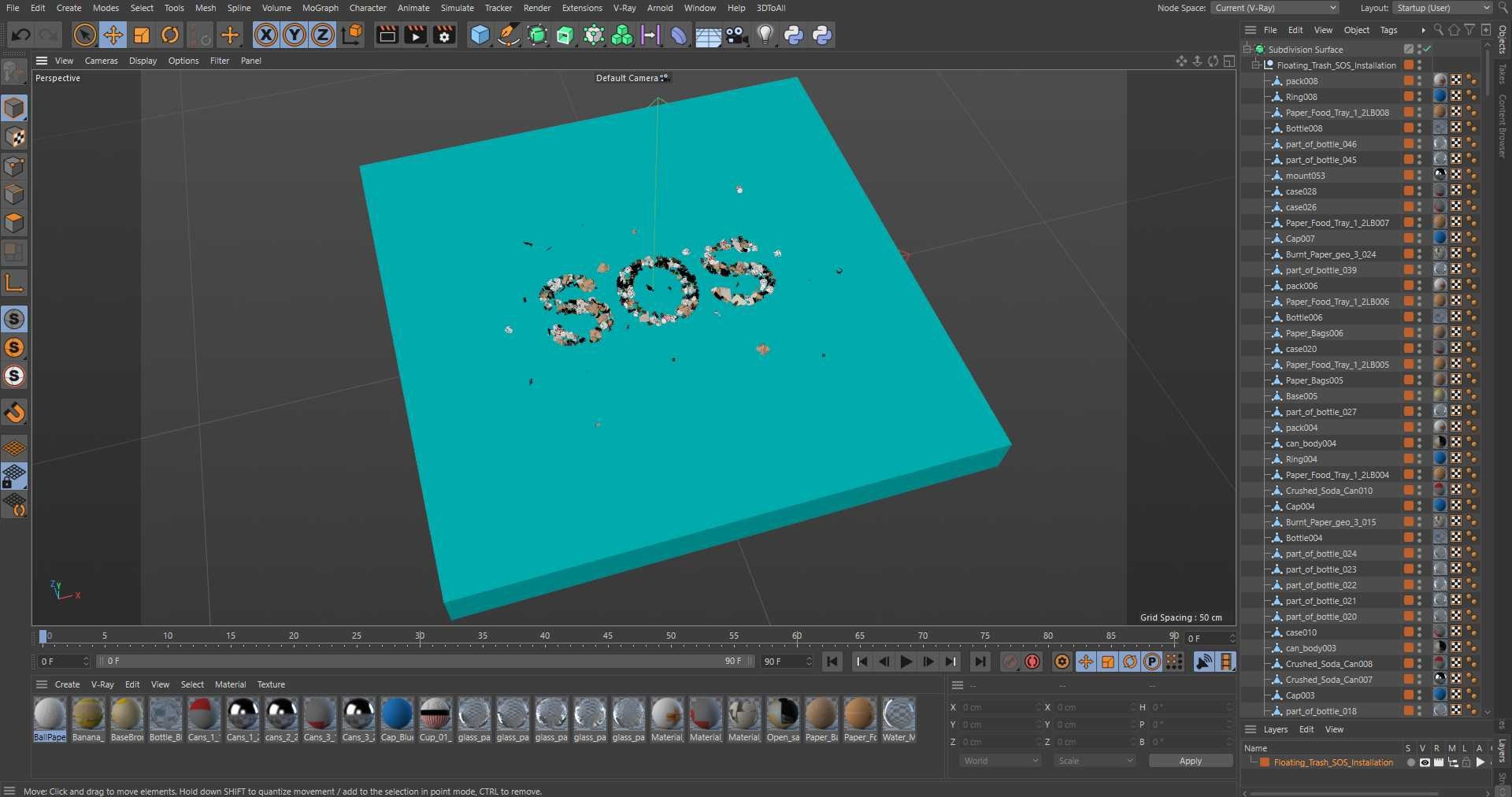Open viewport Display menu
Image resolution: width=1512 pixels, height=797 pixels.
point(143,61)
